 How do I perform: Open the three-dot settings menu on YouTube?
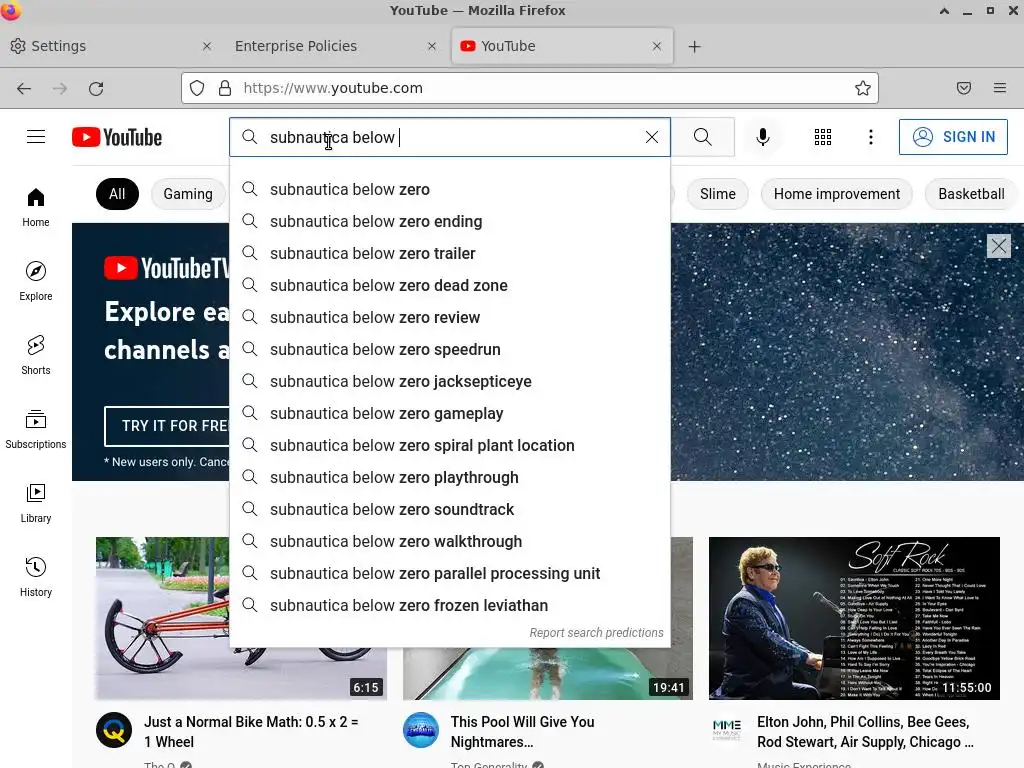(x=871, y=137)
